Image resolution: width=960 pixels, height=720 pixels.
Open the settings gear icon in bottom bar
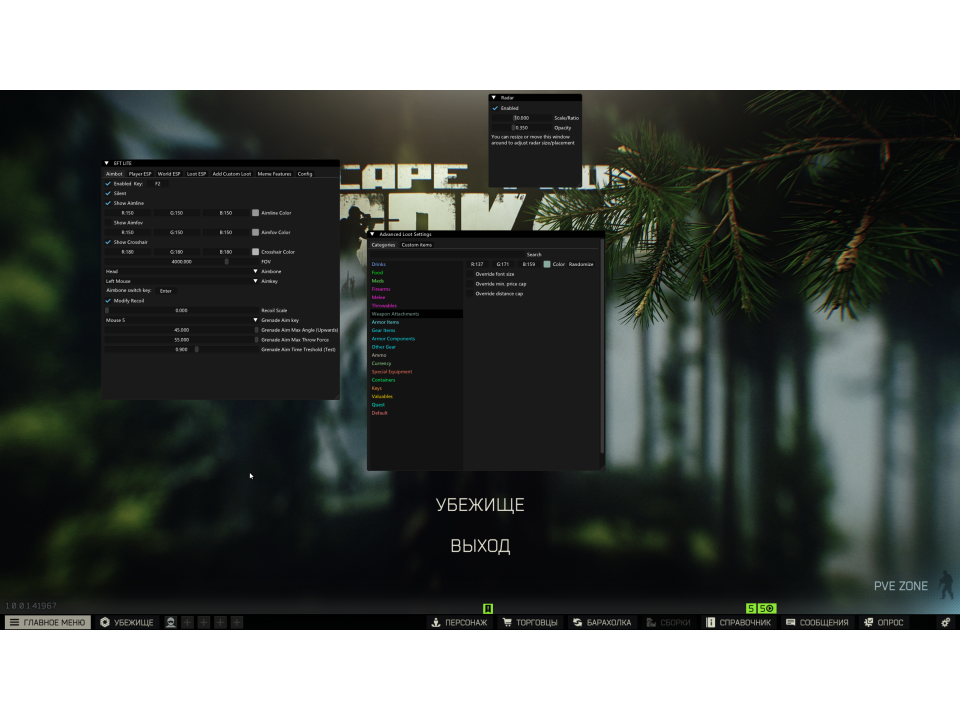click(946, 623)
